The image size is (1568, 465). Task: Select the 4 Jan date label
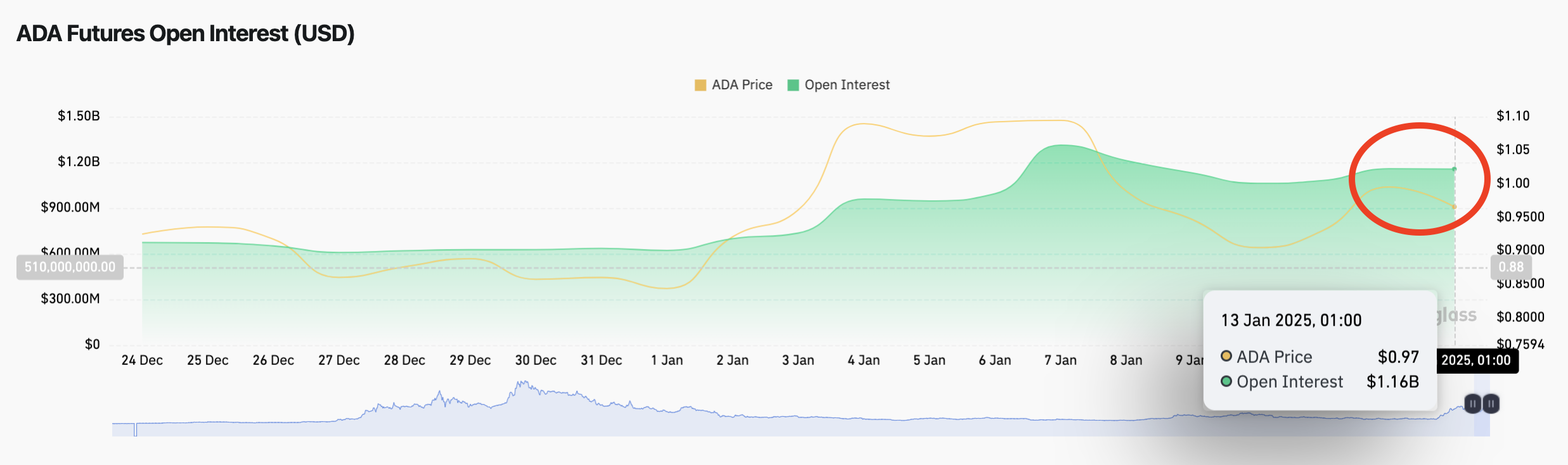point(863,360)
